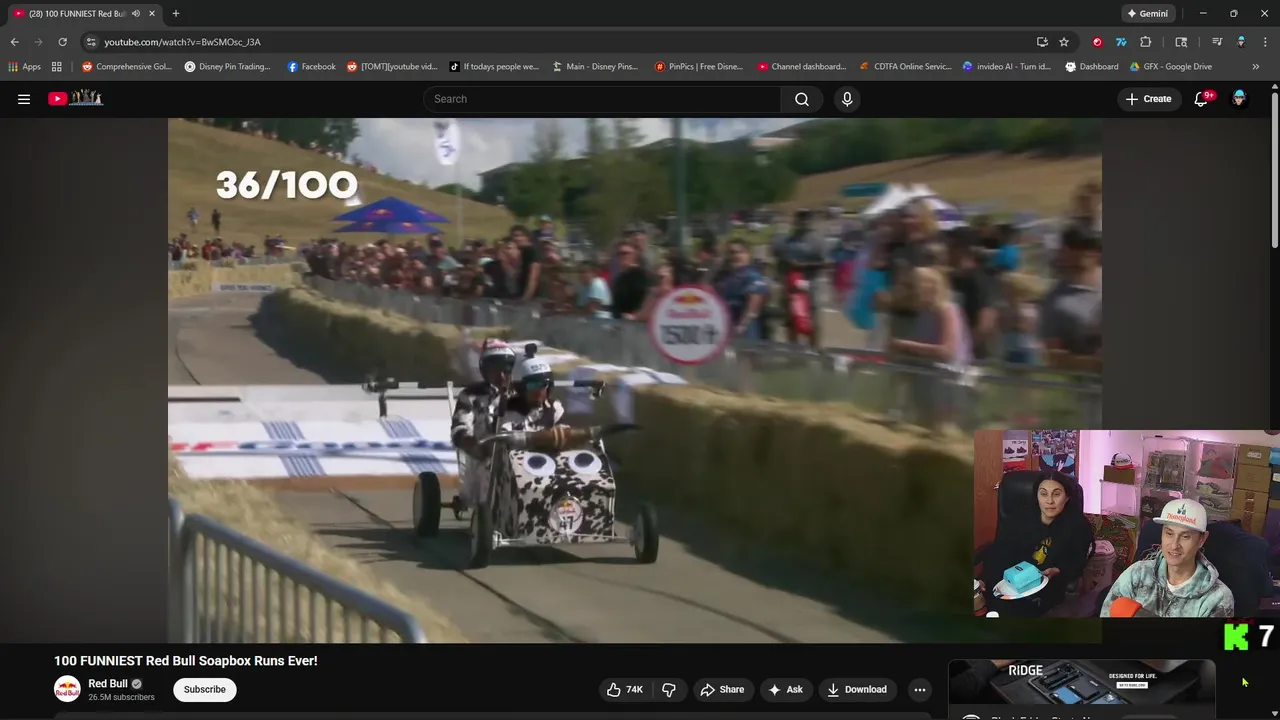
Task: Open a new browser tab
Action: (x=175, y=13)
